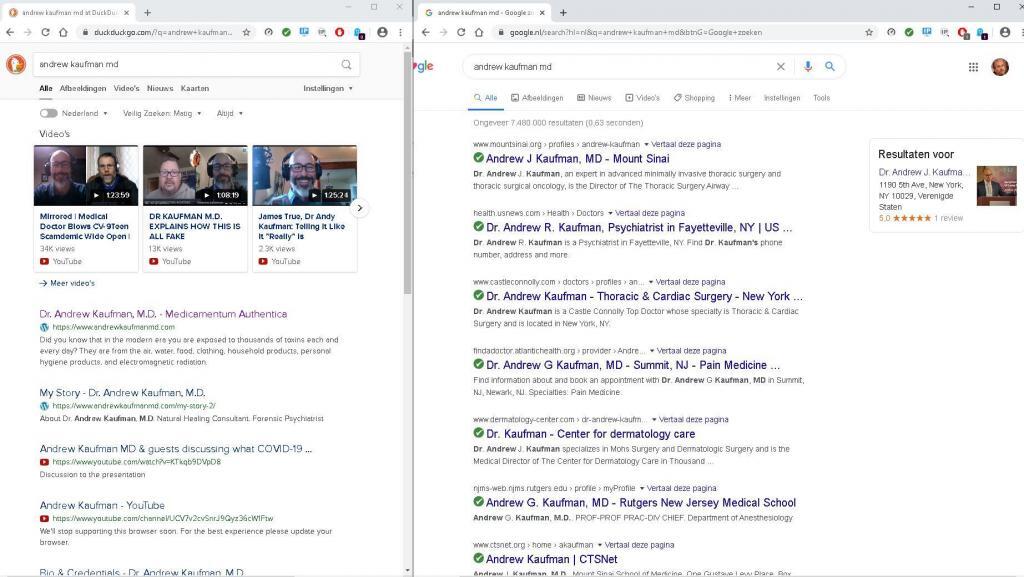Viewport: 1024px width, 577px height.
Task: Show next videos with carousel arrow
Action: tap(359, 208)
